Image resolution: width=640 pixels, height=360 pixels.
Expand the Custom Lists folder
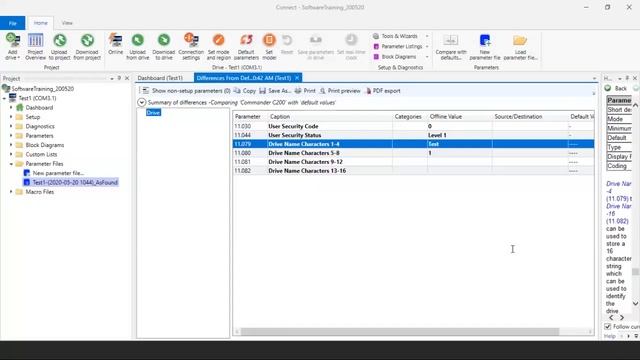[11, 155]
